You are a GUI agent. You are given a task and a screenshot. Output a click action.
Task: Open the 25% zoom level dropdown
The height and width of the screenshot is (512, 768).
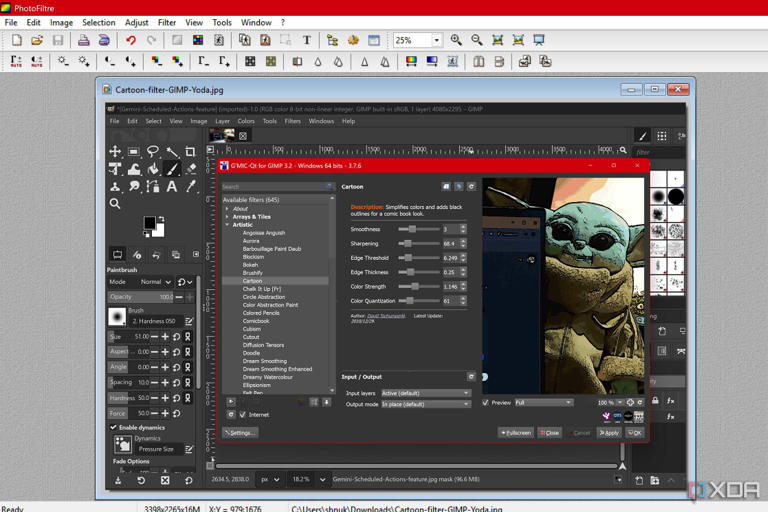pos(436,40)
